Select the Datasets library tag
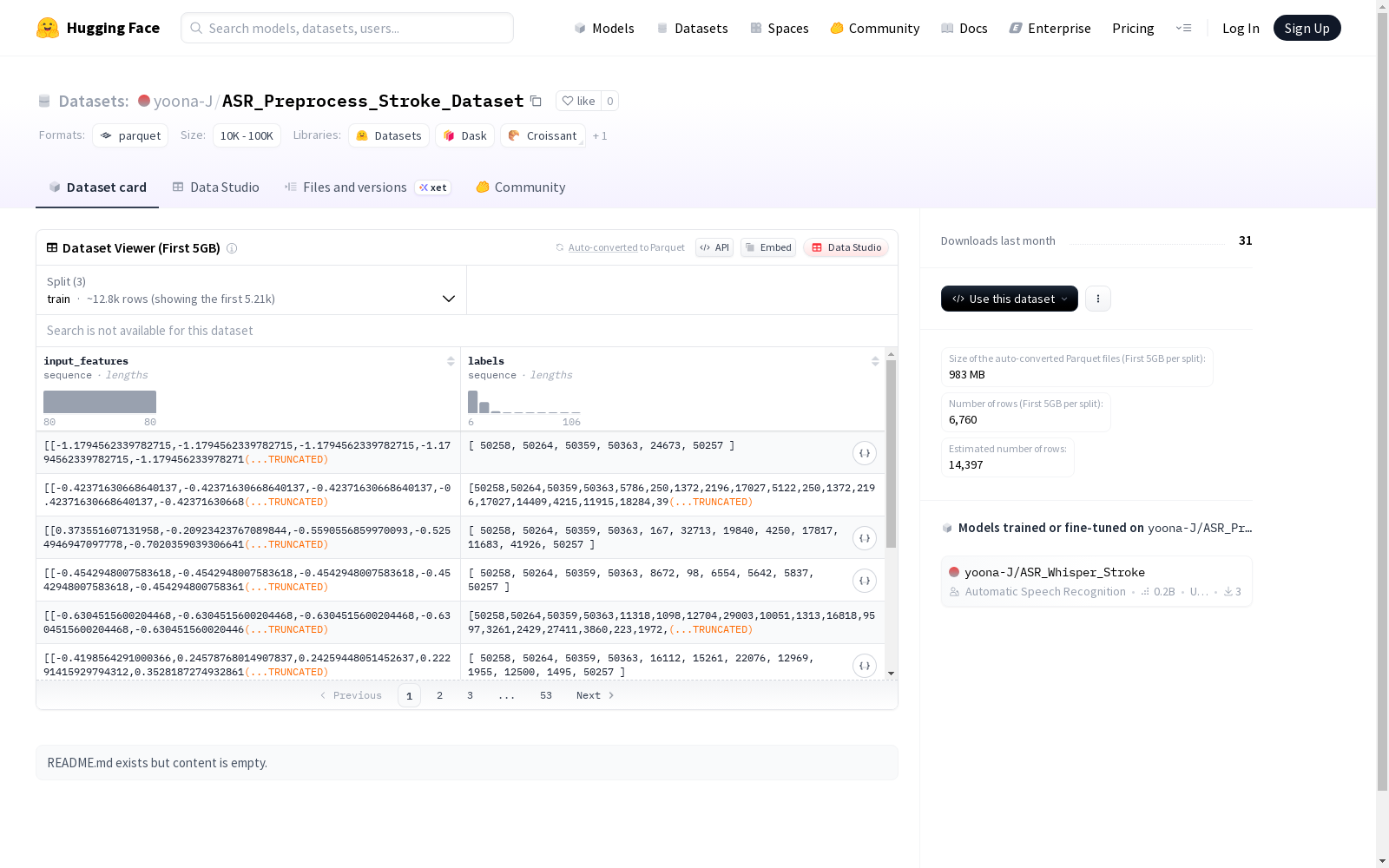Image resolution: width=1389 pixels, height=868 pixels. point(389,135)
